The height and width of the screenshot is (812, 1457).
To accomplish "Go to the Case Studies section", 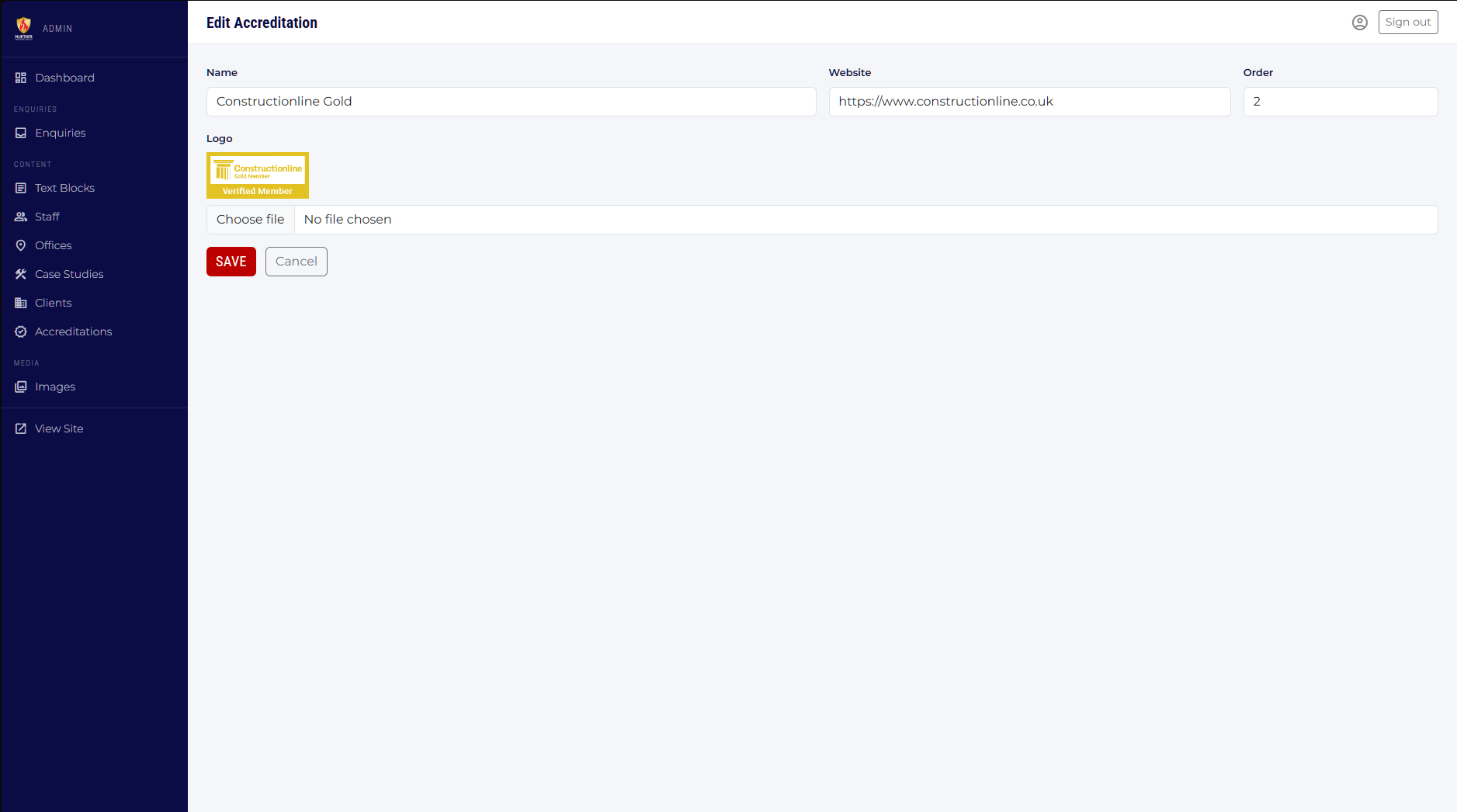I will point(69,274).
